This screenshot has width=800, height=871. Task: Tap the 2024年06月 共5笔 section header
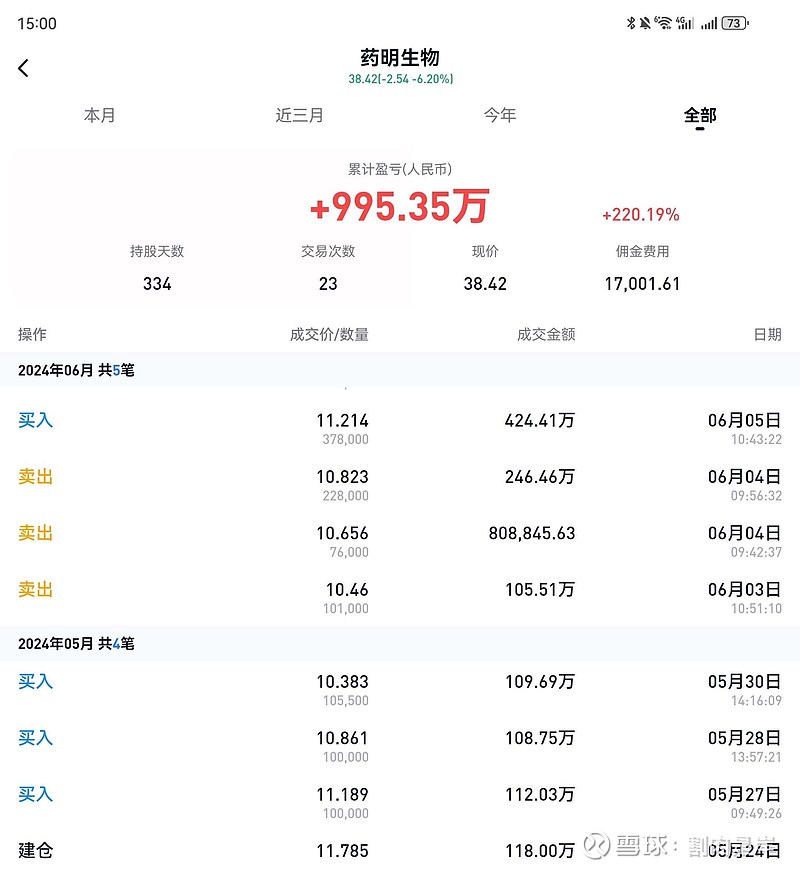tap(400, 370)
